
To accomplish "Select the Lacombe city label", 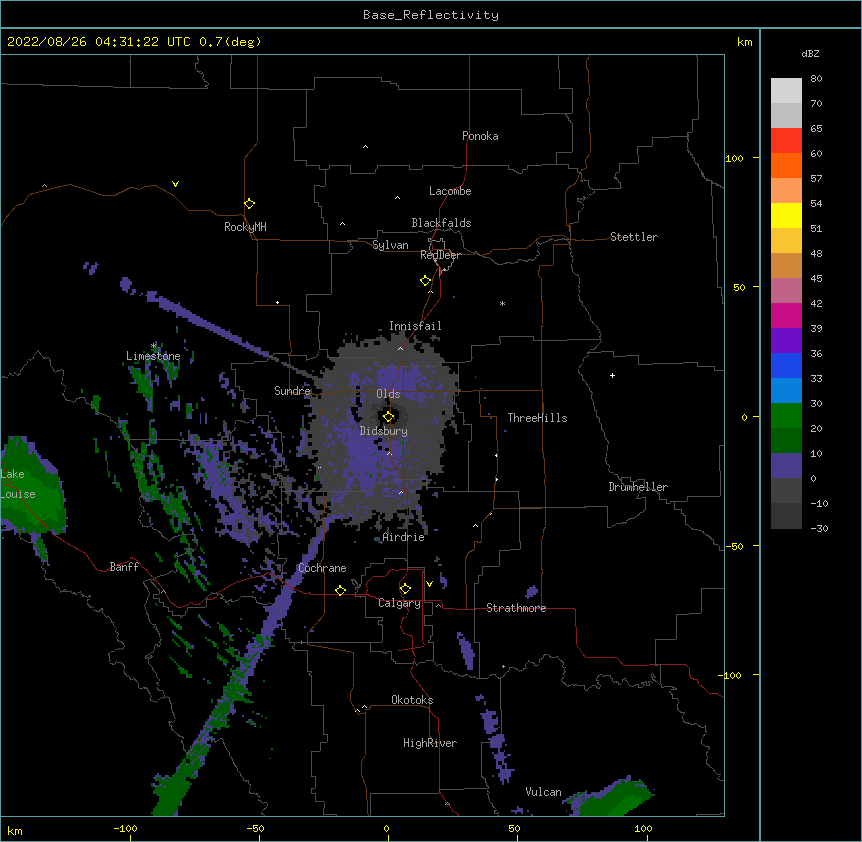I will [x=450, y=191].
